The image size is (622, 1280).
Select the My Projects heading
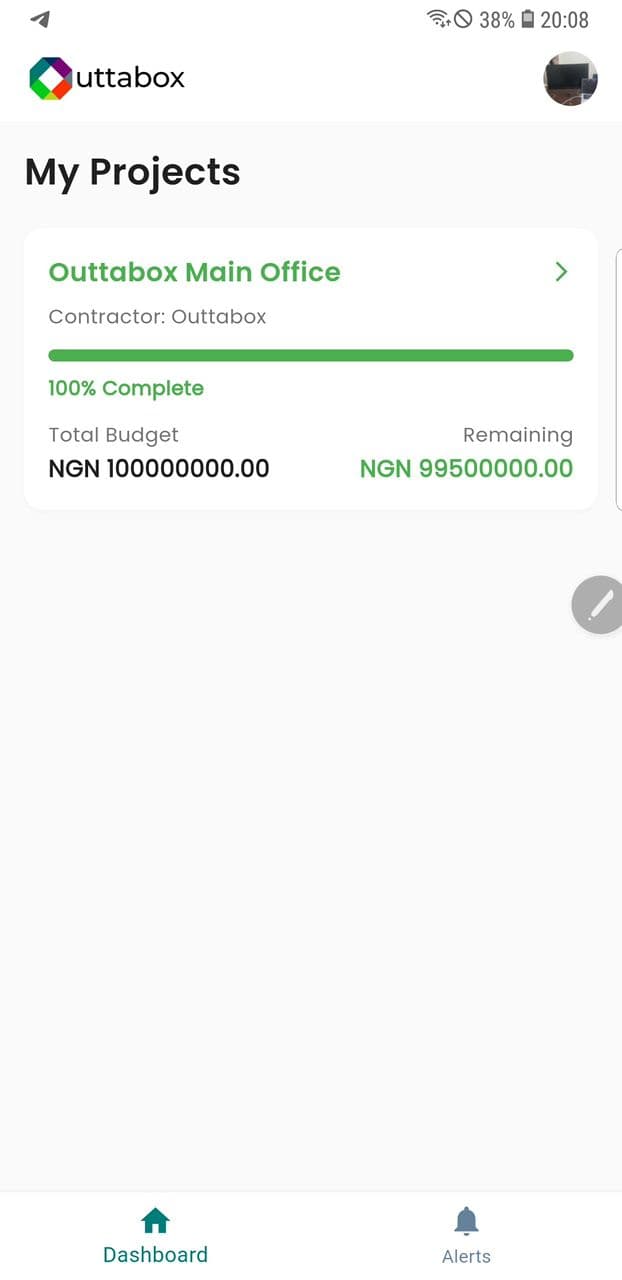132,172
